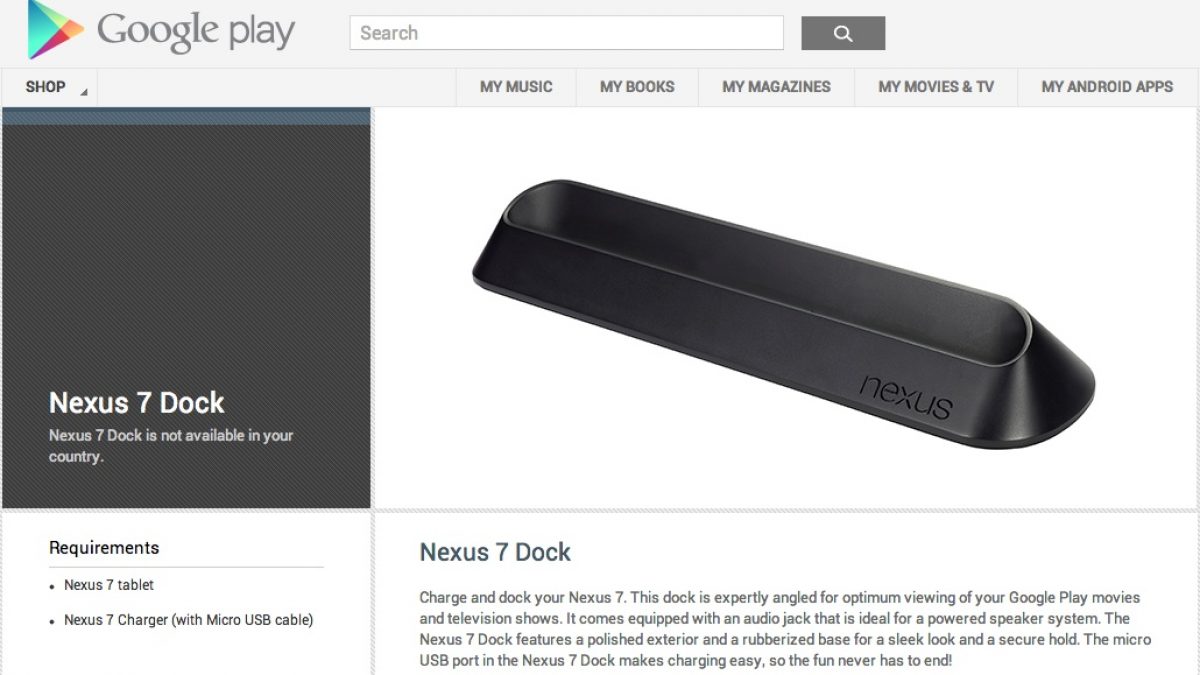Image resolution: width=1200 pixels, height=675 pixels.
Task: Open the SHOP dropdown menu
Action: (48, 87)
